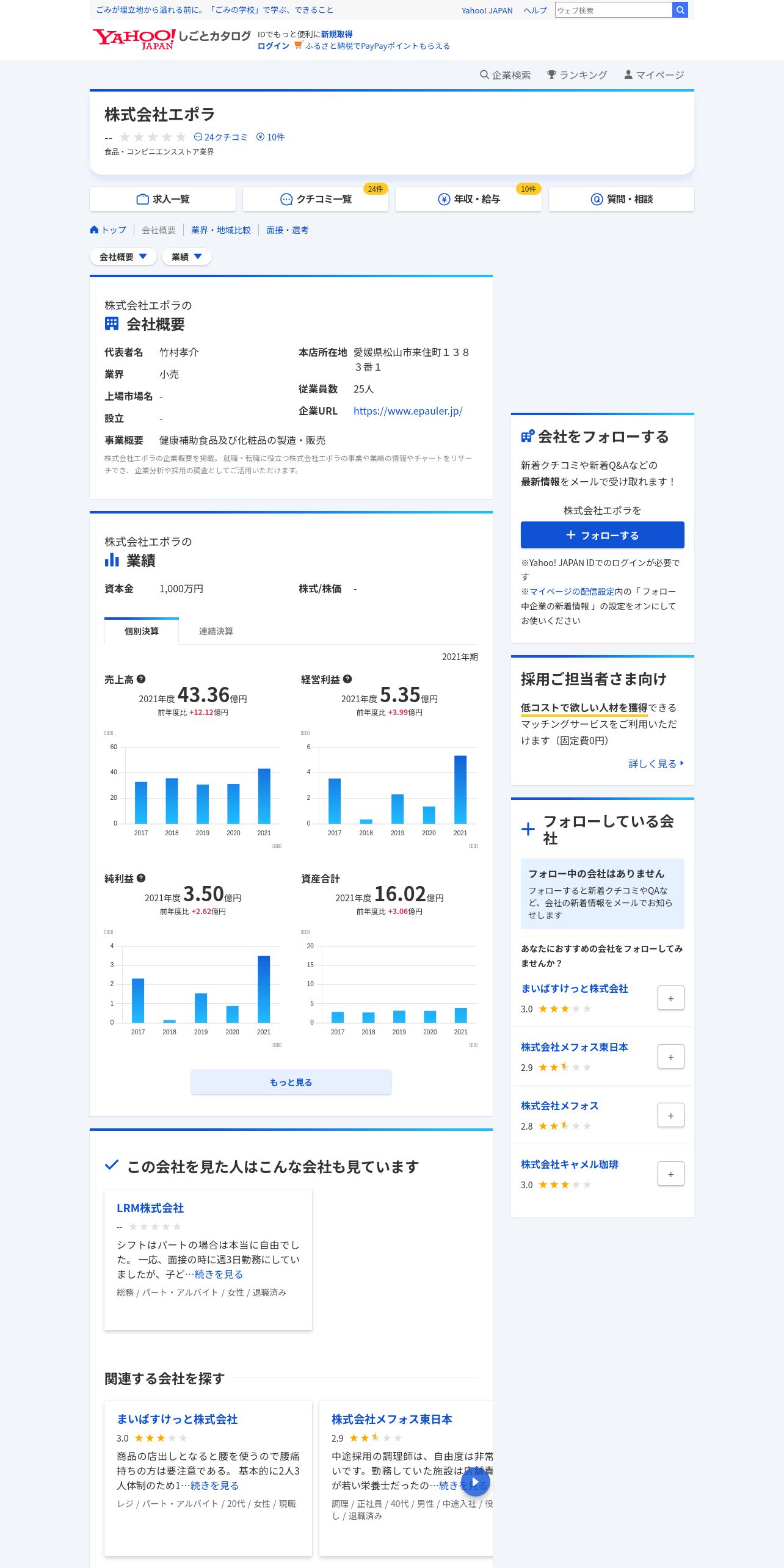
Task: Click the ログイン link
Action: (x=274, y=46)
